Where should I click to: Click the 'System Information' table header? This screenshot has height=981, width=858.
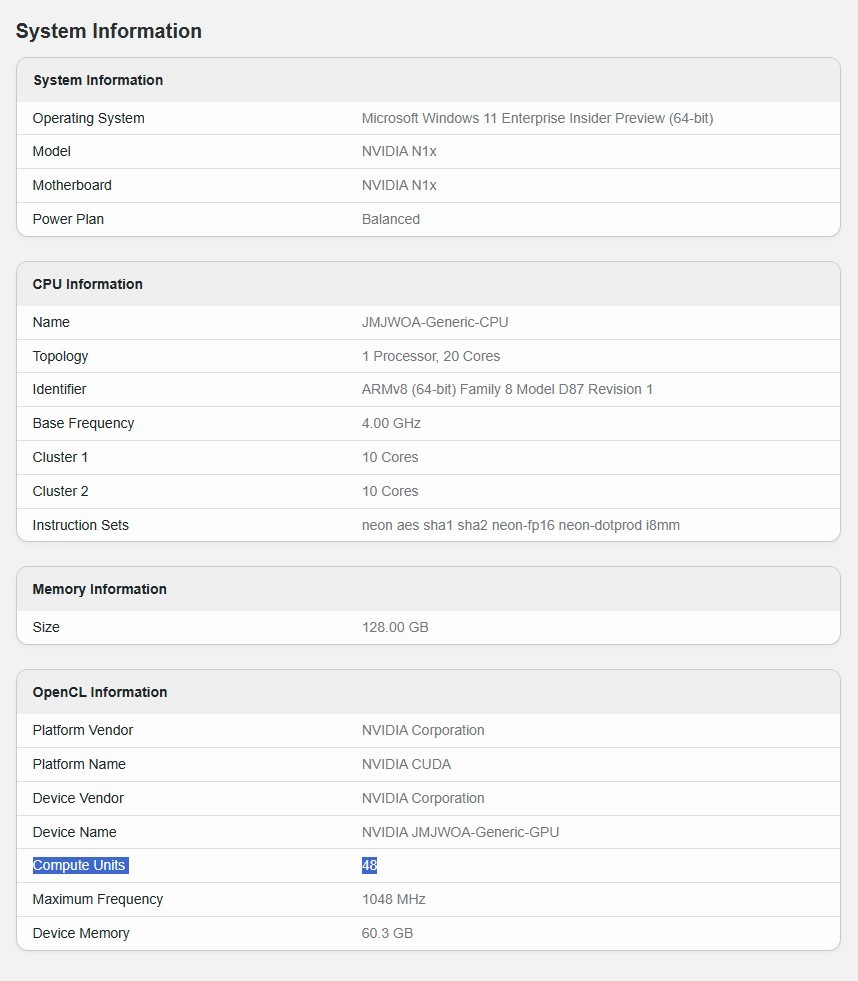pyautogui.click(x=98, y=80)
